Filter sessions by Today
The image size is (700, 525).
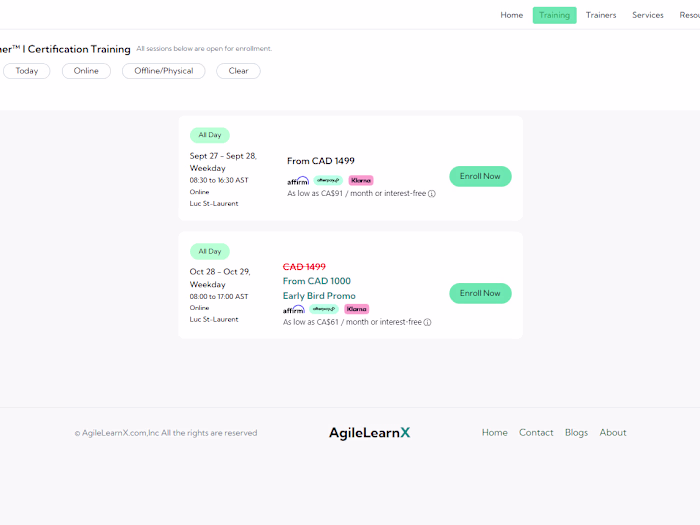point(27,71)
